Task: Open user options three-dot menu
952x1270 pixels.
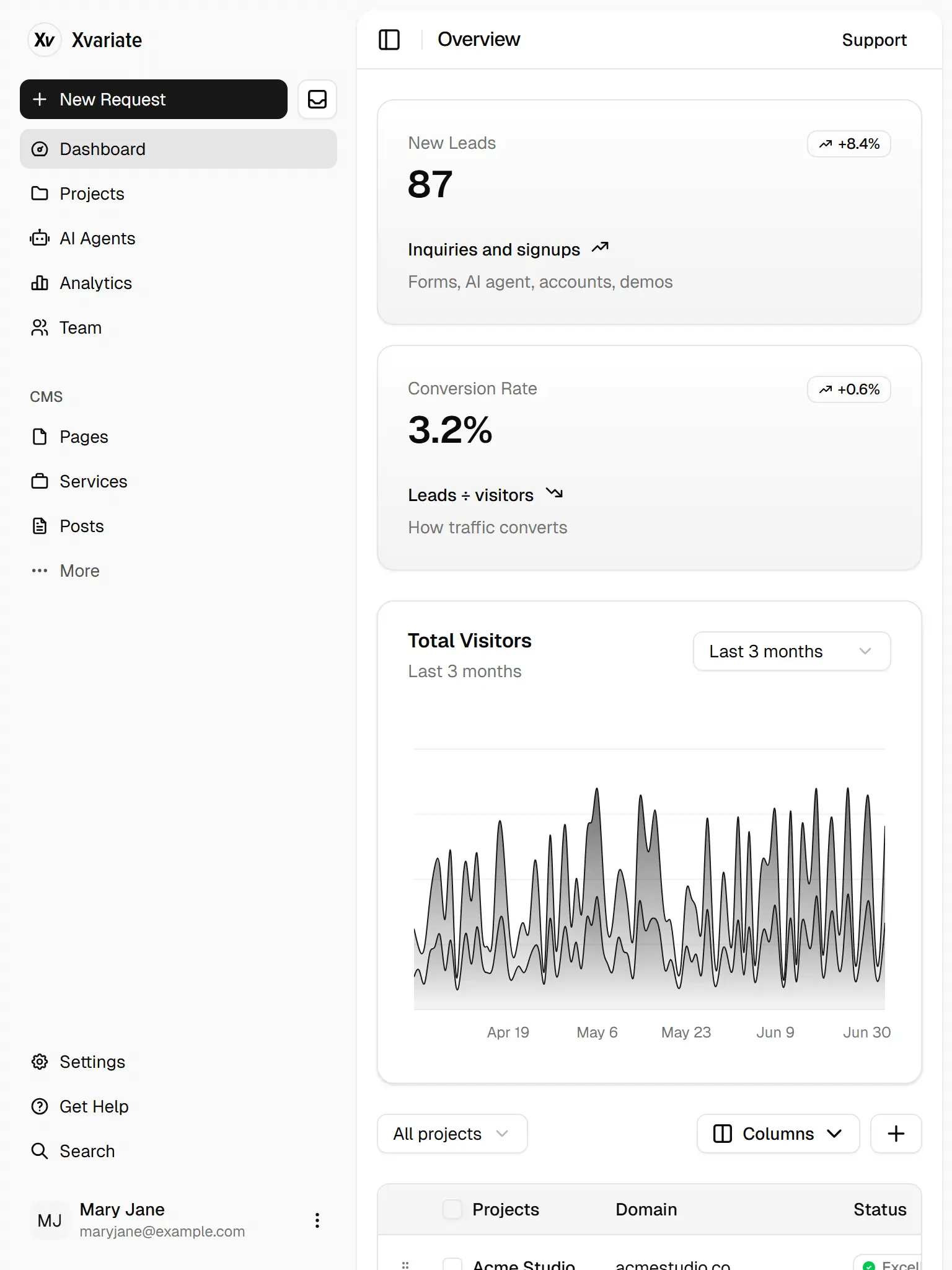Action: coord(317,1220)
